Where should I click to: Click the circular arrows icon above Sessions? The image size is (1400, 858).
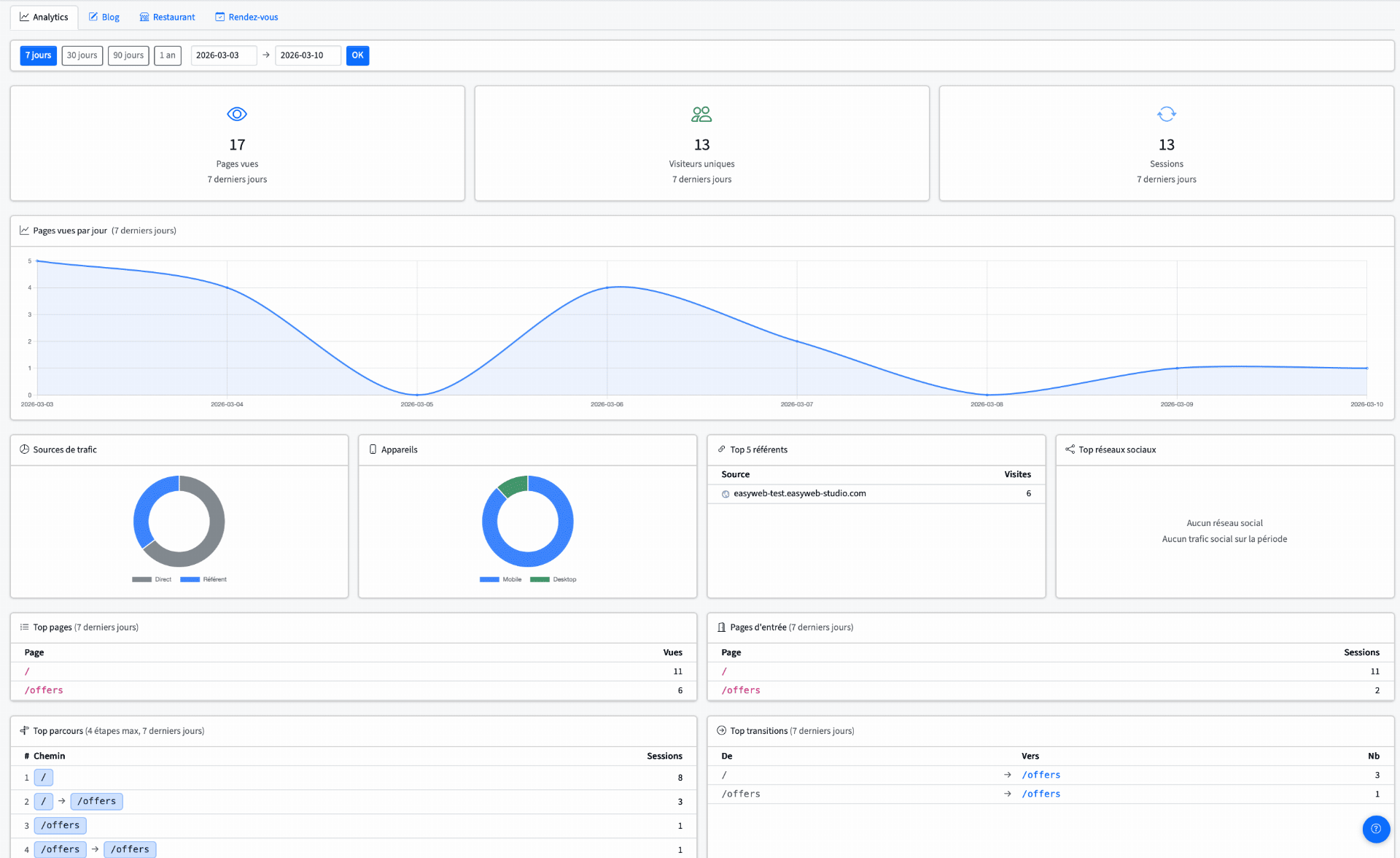(x=1166, y=114)
